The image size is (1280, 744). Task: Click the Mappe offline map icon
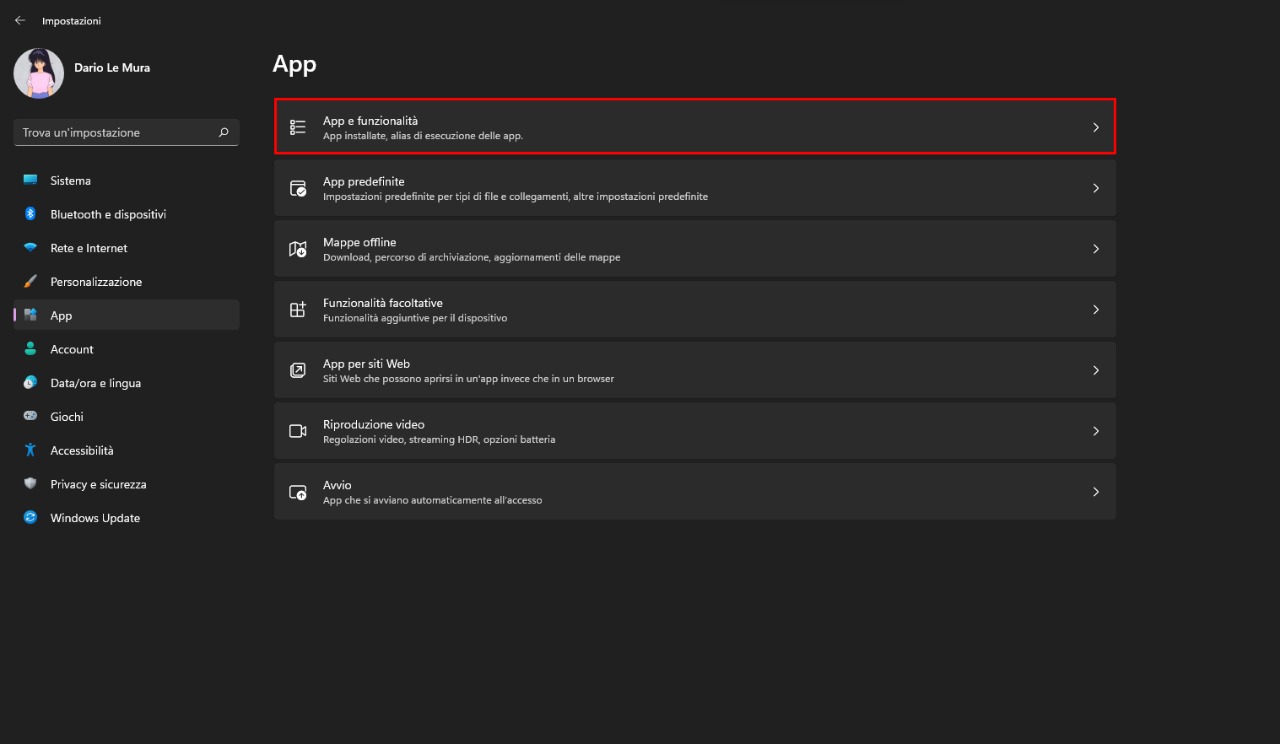tap(298, 249)
